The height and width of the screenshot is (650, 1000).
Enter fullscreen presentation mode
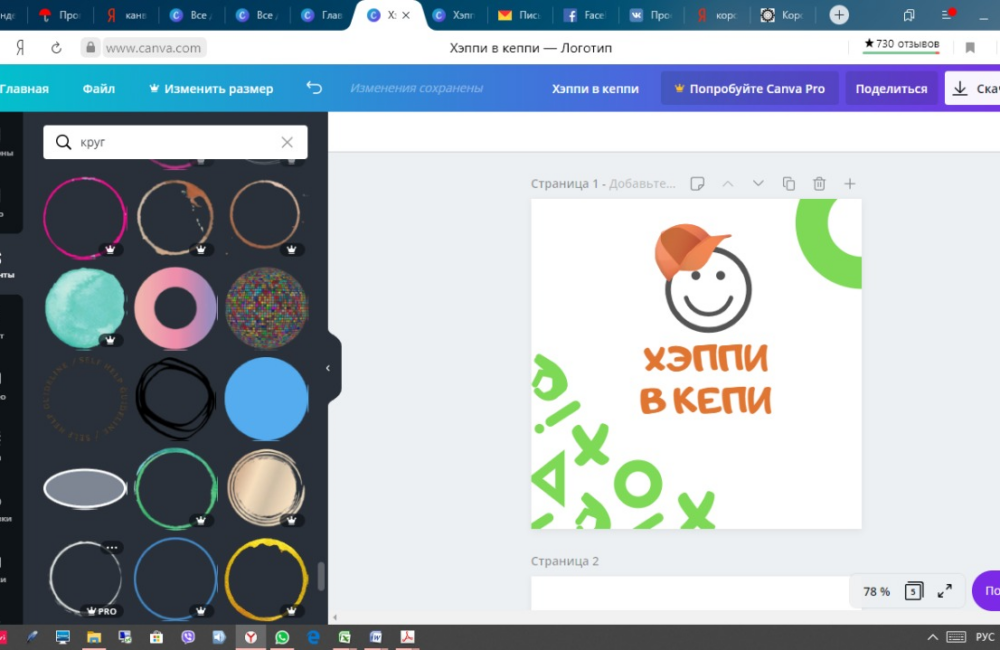(x=945, y=591)
